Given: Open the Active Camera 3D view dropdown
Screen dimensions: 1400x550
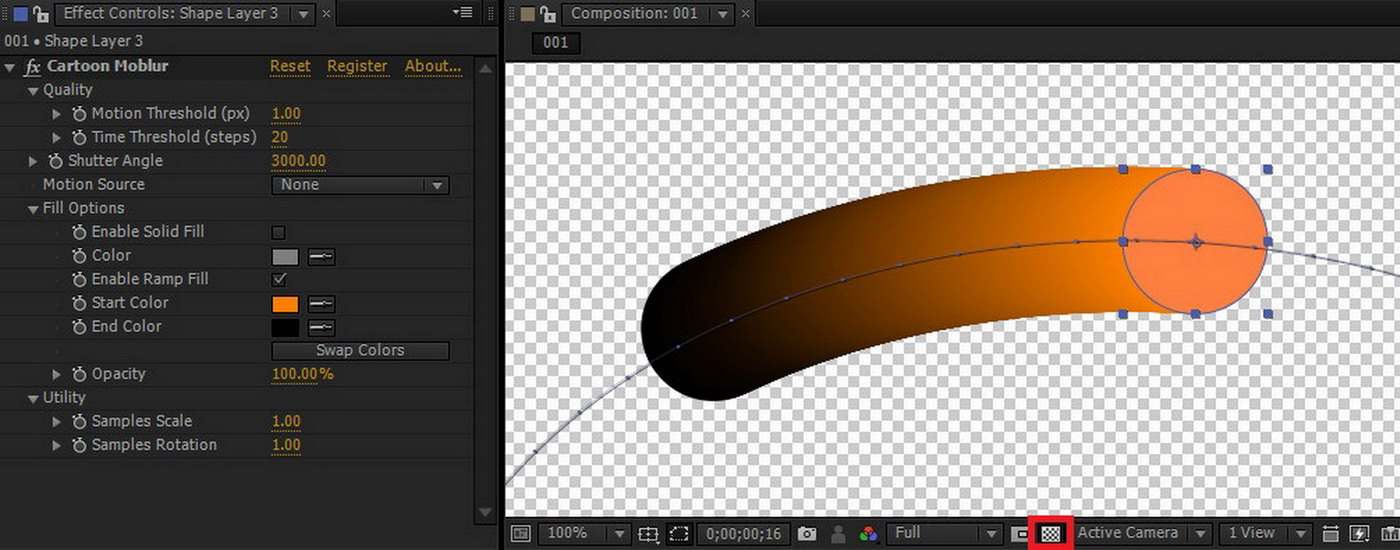Looking at the screenshot, I should 1142,534.
